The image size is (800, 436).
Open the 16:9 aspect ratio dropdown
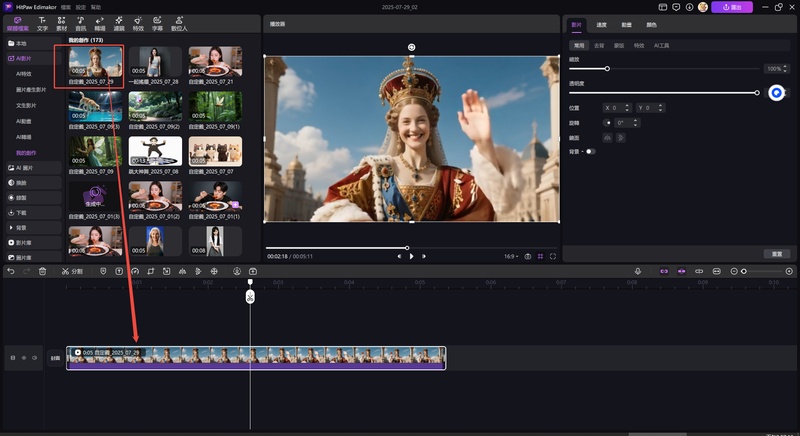(511, 256)
